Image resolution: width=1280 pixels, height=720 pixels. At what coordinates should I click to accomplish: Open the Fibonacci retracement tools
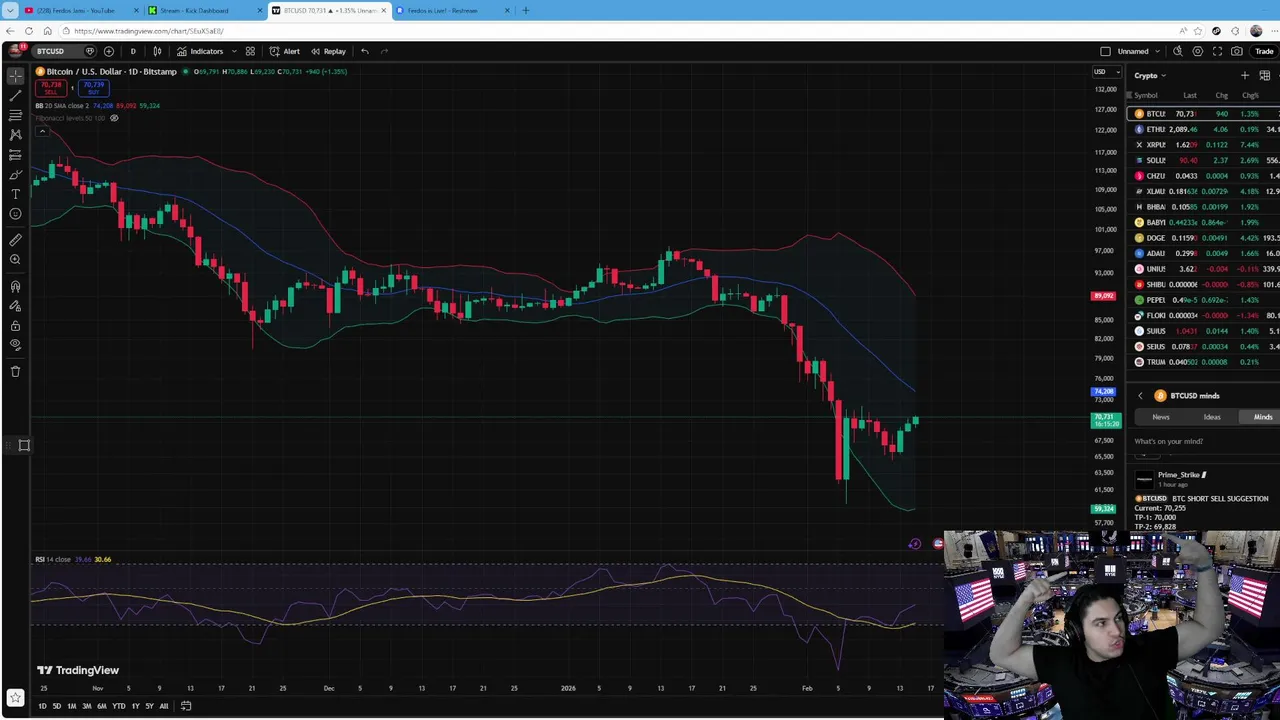click(x=15, y=115)
